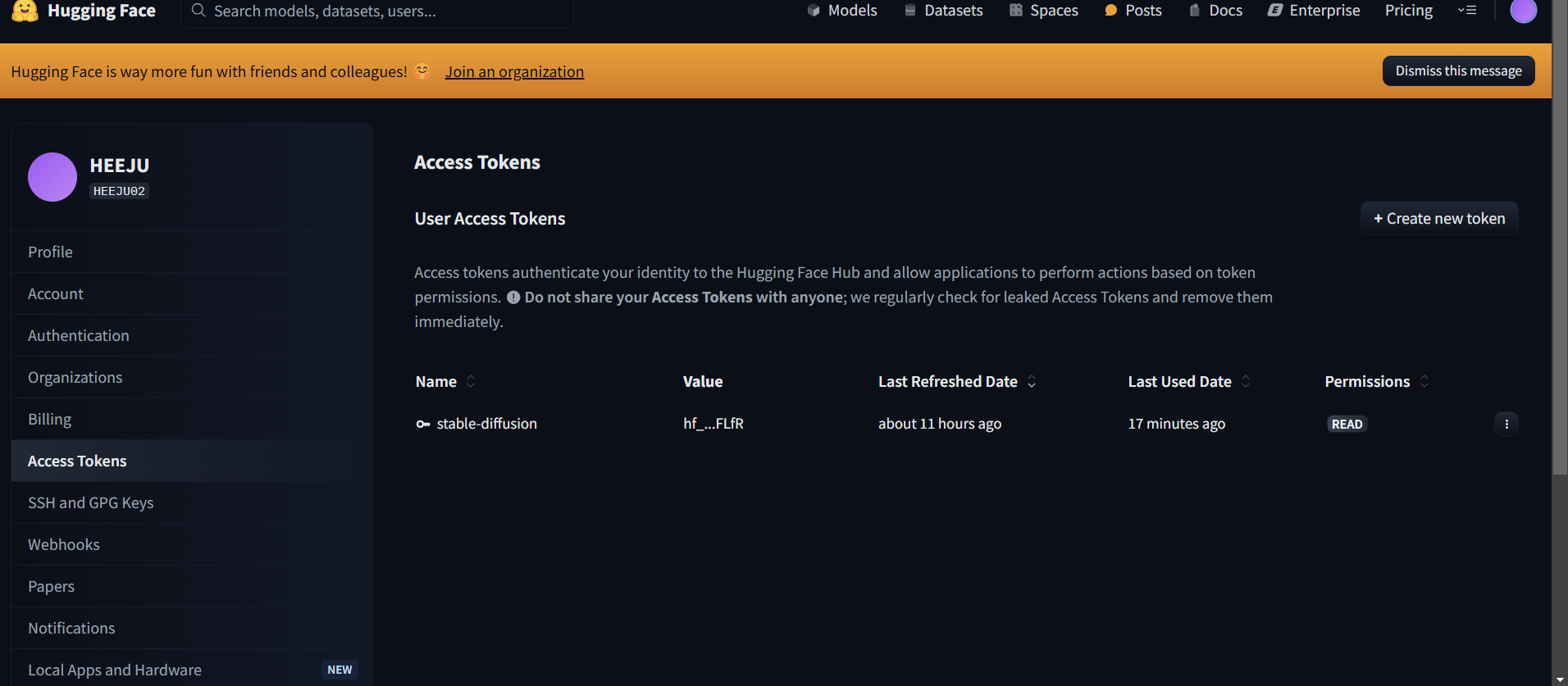Click the stable-diffusion token name
The width and height of the screenshot is (1568, 686).
486,424
